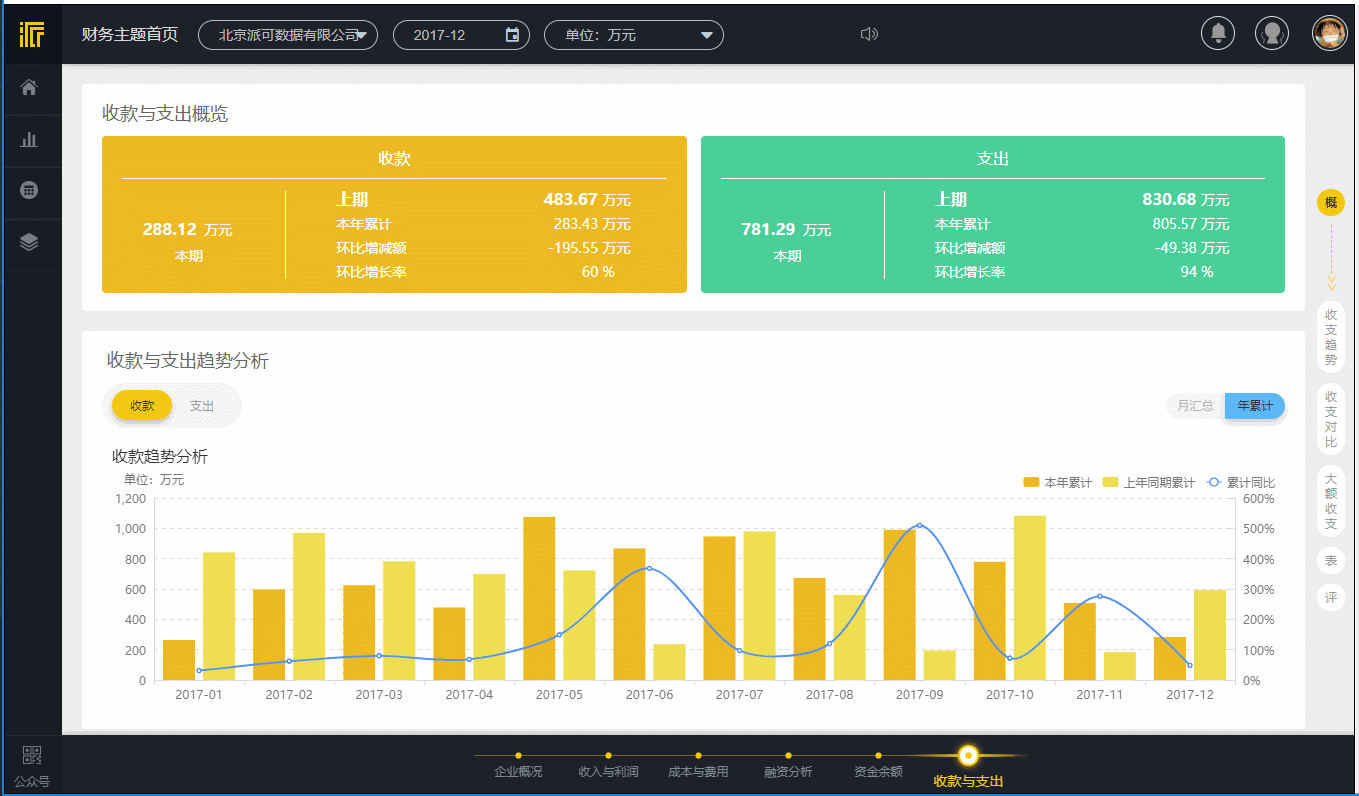Expand the 北京派可数据有限公司 company dropdown
Image resolution: width=1359 pixels, height=796 pixels.
tap(288, 35)
